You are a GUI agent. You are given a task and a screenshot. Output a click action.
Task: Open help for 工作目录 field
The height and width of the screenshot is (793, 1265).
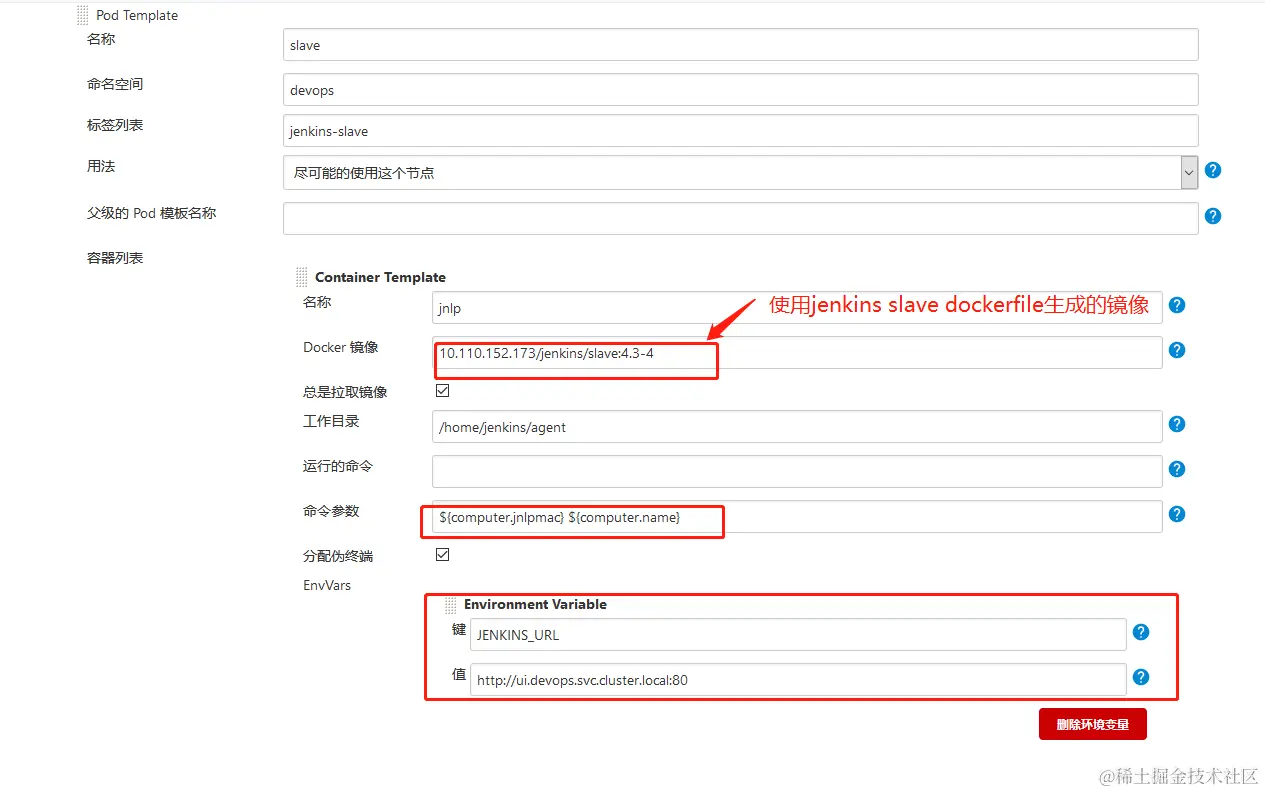[1177, 424]
